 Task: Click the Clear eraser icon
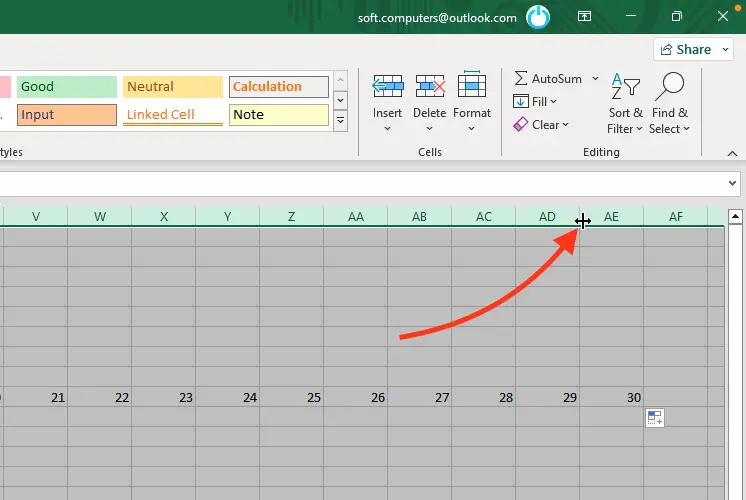pyautogui.click(x=521, y=124)
